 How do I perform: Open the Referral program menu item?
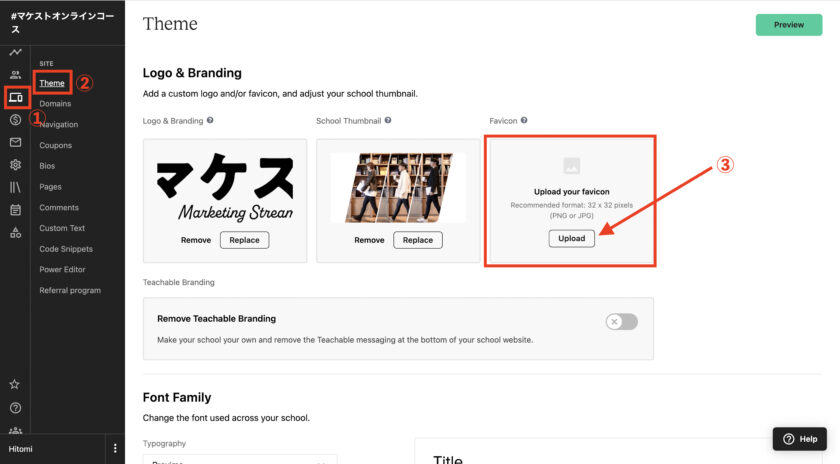70,290
